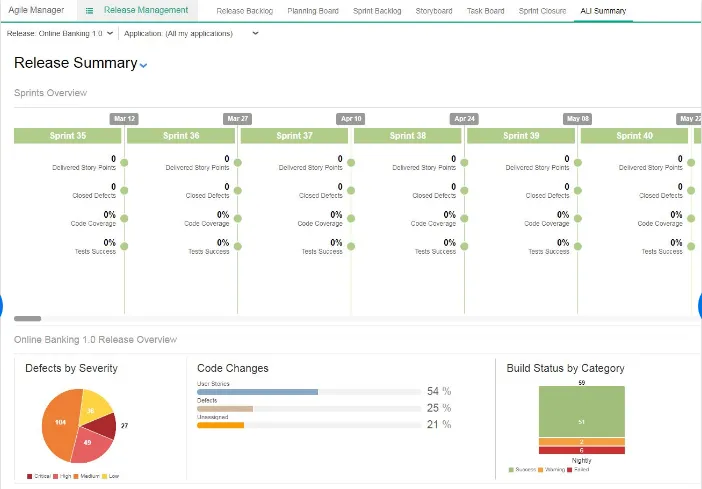The image size is (702, 489).
Task: Click the Sprint 39 header bar
Action: click(521, 136)
